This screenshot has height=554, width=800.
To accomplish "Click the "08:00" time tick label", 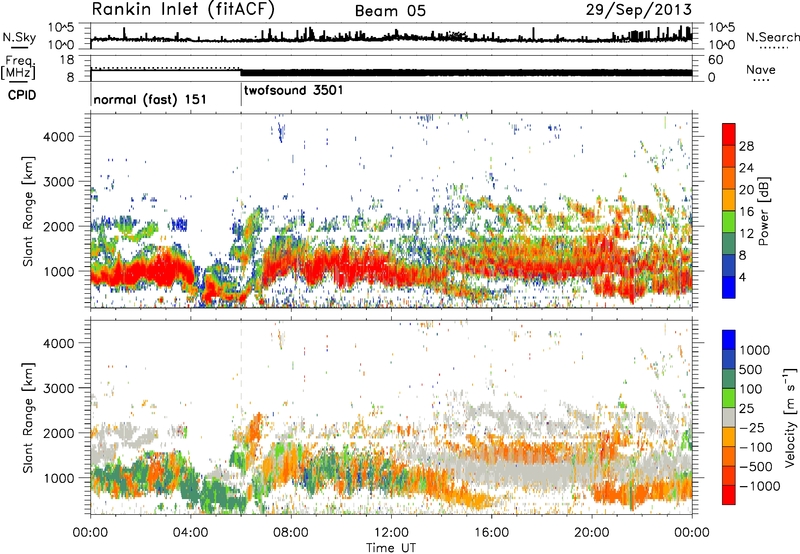I will 291,533.
